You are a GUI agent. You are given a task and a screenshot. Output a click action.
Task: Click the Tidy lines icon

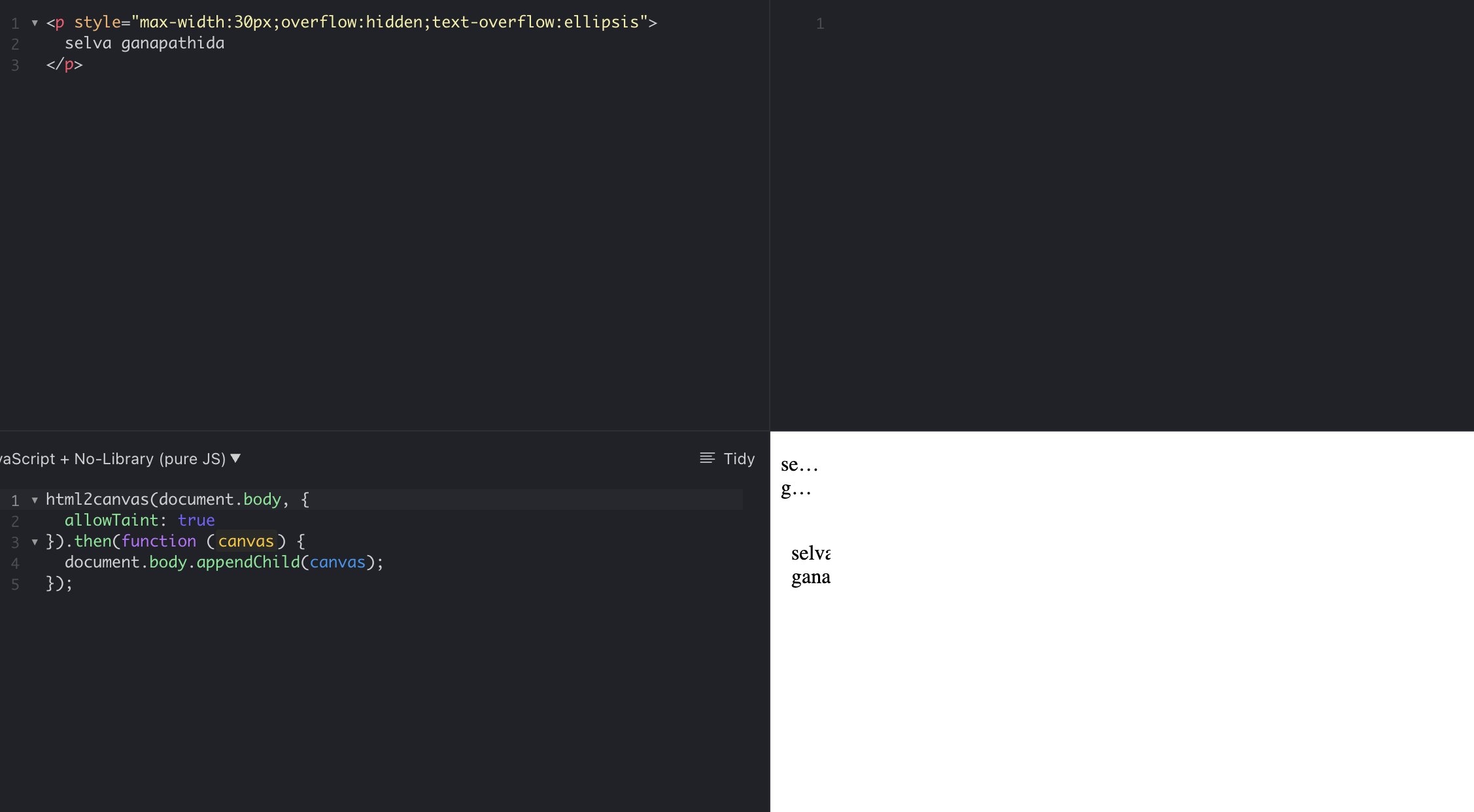pyautogui.click(x=708, y=458)
